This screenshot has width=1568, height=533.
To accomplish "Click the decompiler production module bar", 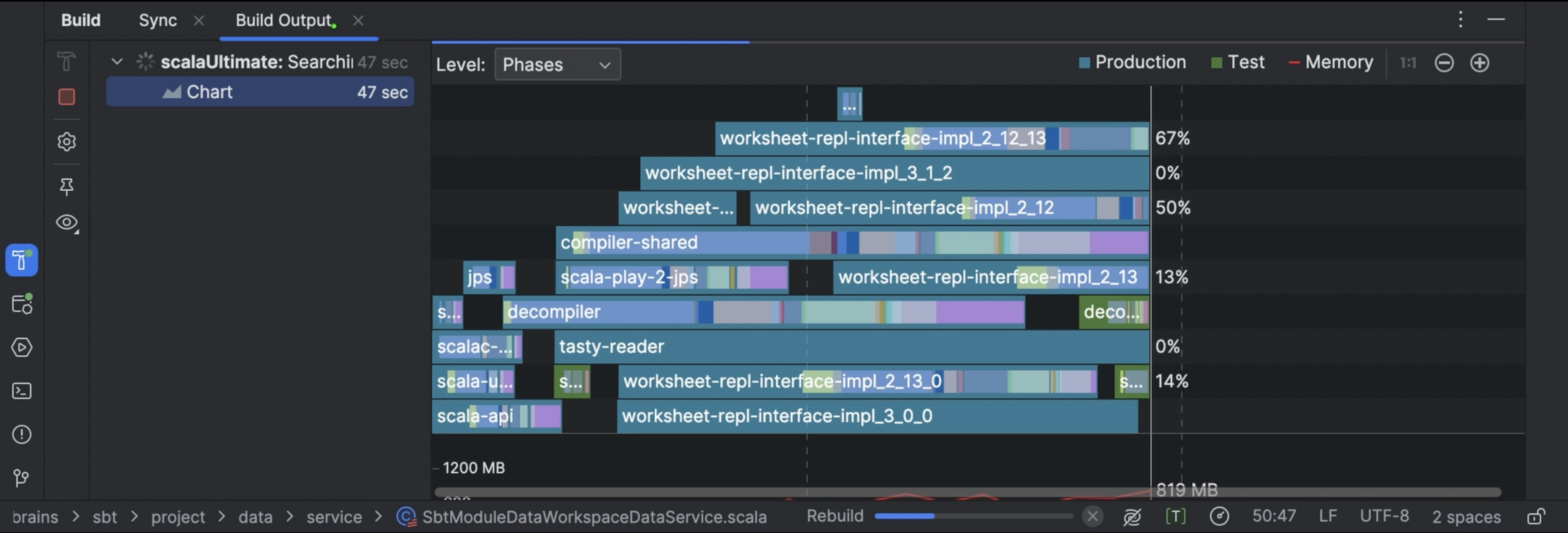I will pyautogui.click(x=764, y=312).
